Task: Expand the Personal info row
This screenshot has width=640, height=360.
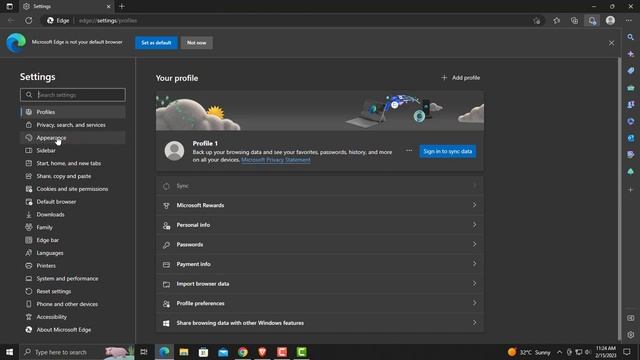Action: (x=320, y=225)
